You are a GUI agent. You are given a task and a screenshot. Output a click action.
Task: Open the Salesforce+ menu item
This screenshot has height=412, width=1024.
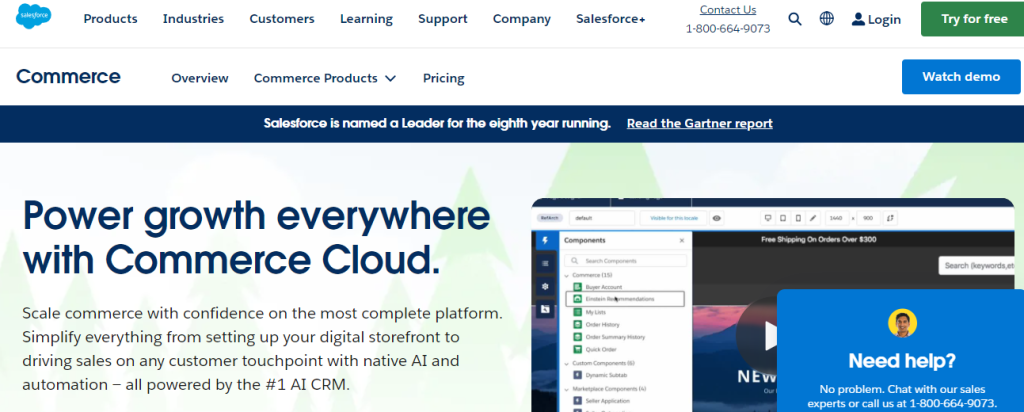(x=611, y=19)
